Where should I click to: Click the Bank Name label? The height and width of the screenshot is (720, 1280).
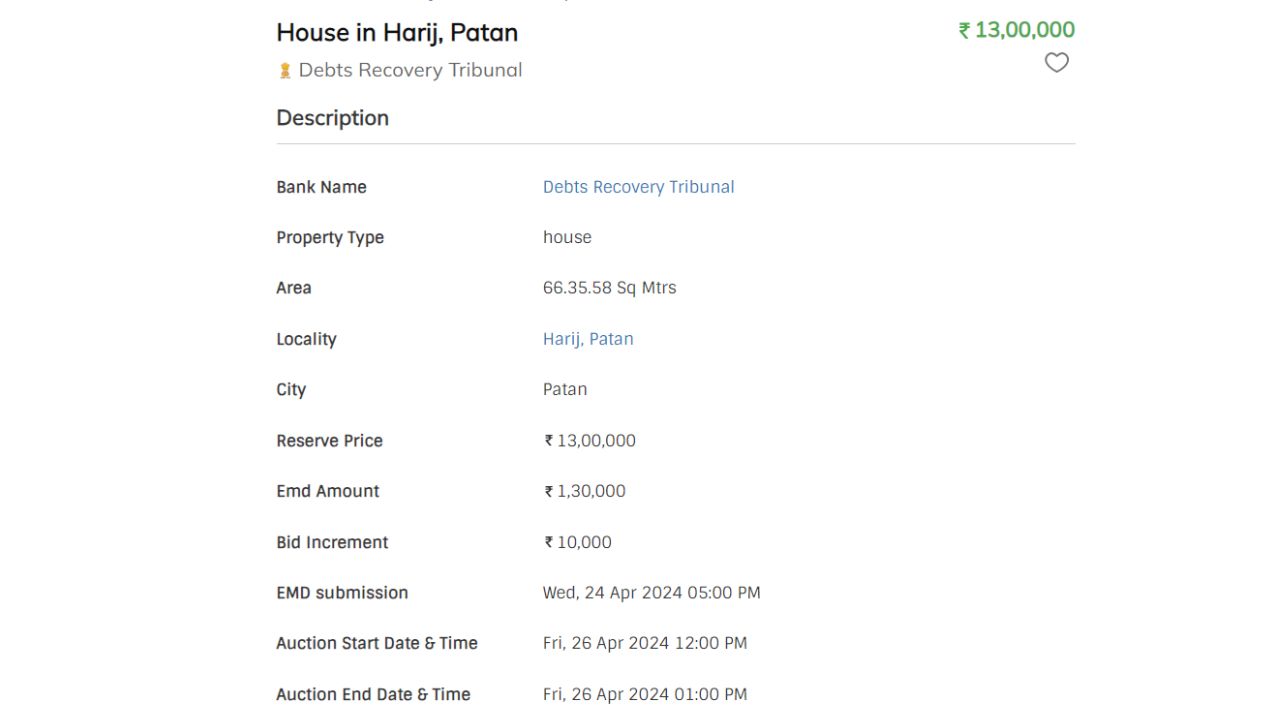pyautogui.click(x=321, y=187)
